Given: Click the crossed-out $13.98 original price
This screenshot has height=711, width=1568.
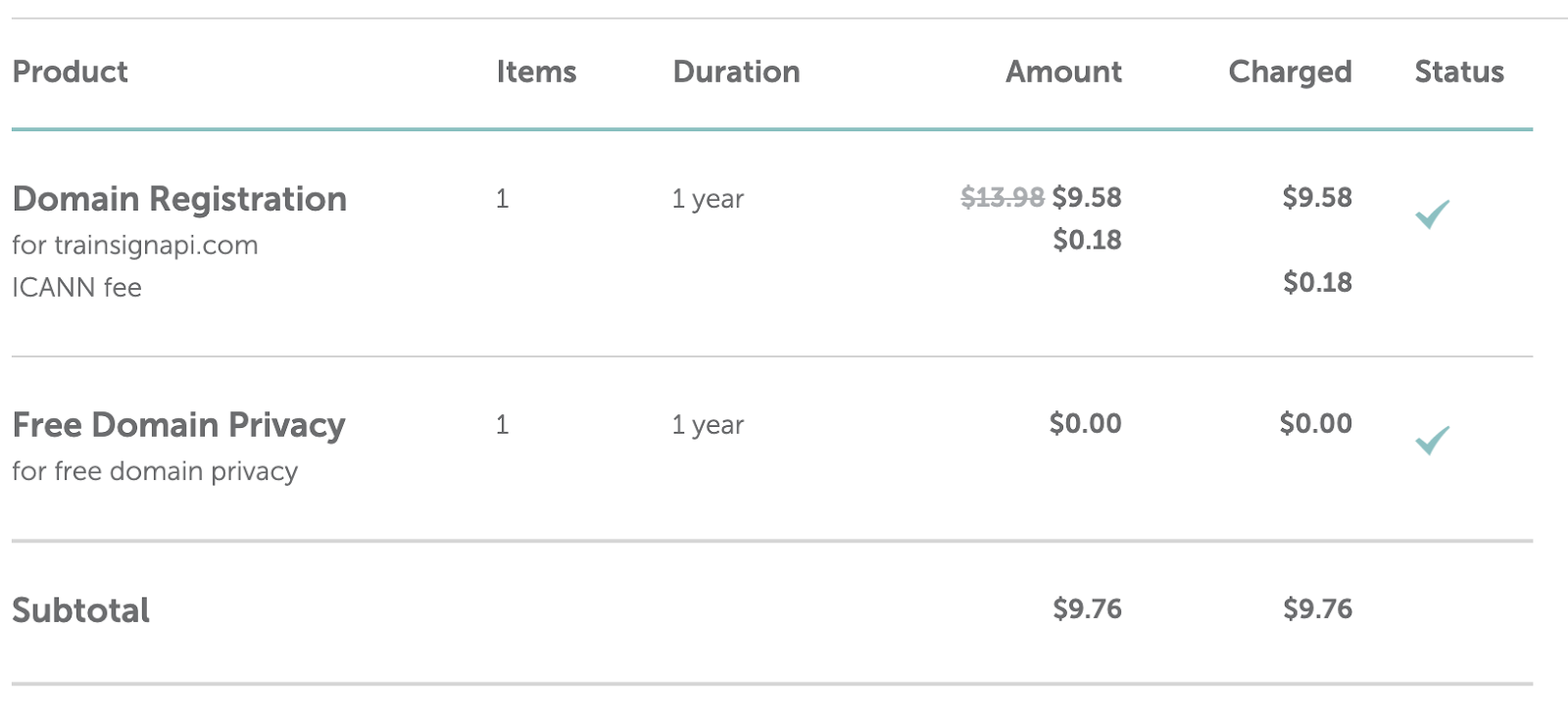Looking at the screenshot, I should point(1002,198).
